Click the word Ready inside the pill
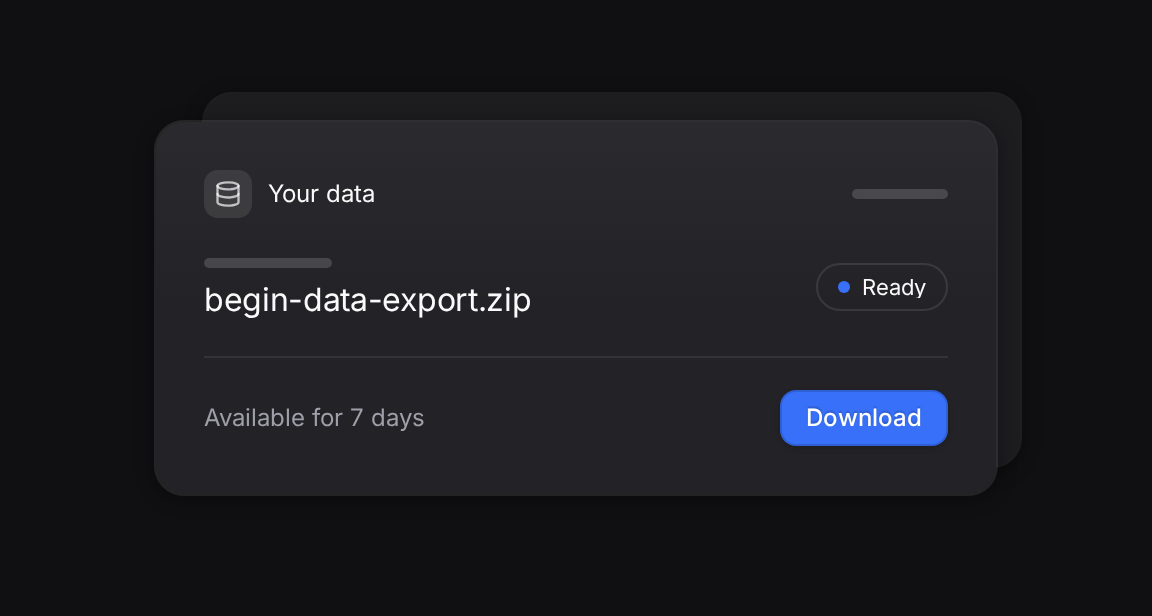The width and height of the screenshot is (1152, 616). click(894, 288)
